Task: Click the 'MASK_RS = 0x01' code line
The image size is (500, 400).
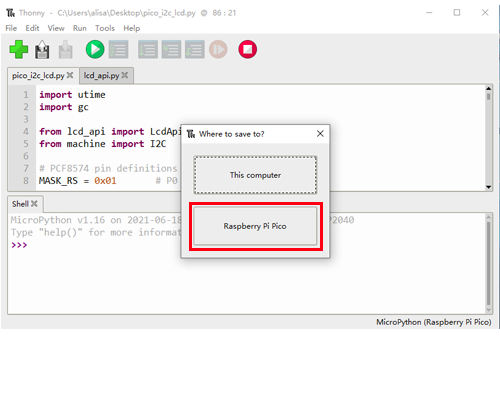Action: (x=78, y=181)
